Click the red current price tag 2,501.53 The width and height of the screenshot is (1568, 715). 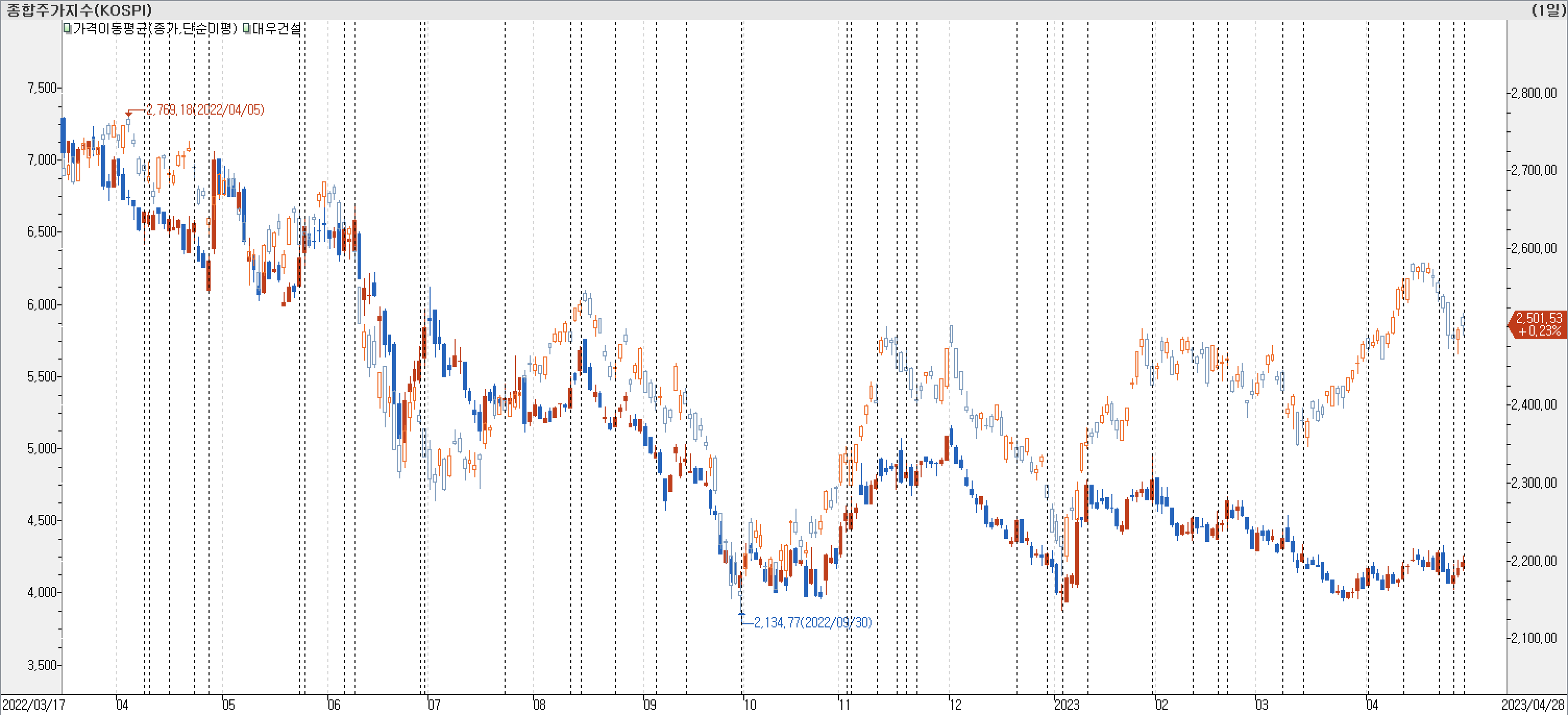[1538, 324]
